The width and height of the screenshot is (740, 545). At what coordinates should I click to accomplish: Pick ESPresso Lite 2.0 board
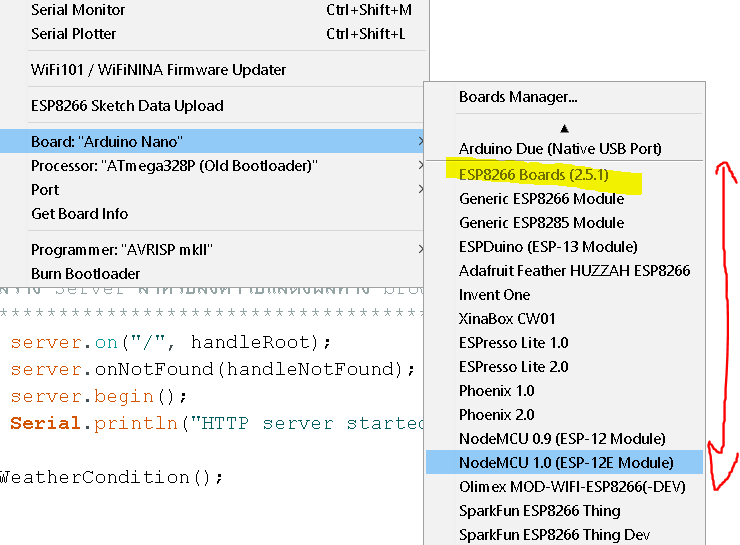click(x=564, y=367)
